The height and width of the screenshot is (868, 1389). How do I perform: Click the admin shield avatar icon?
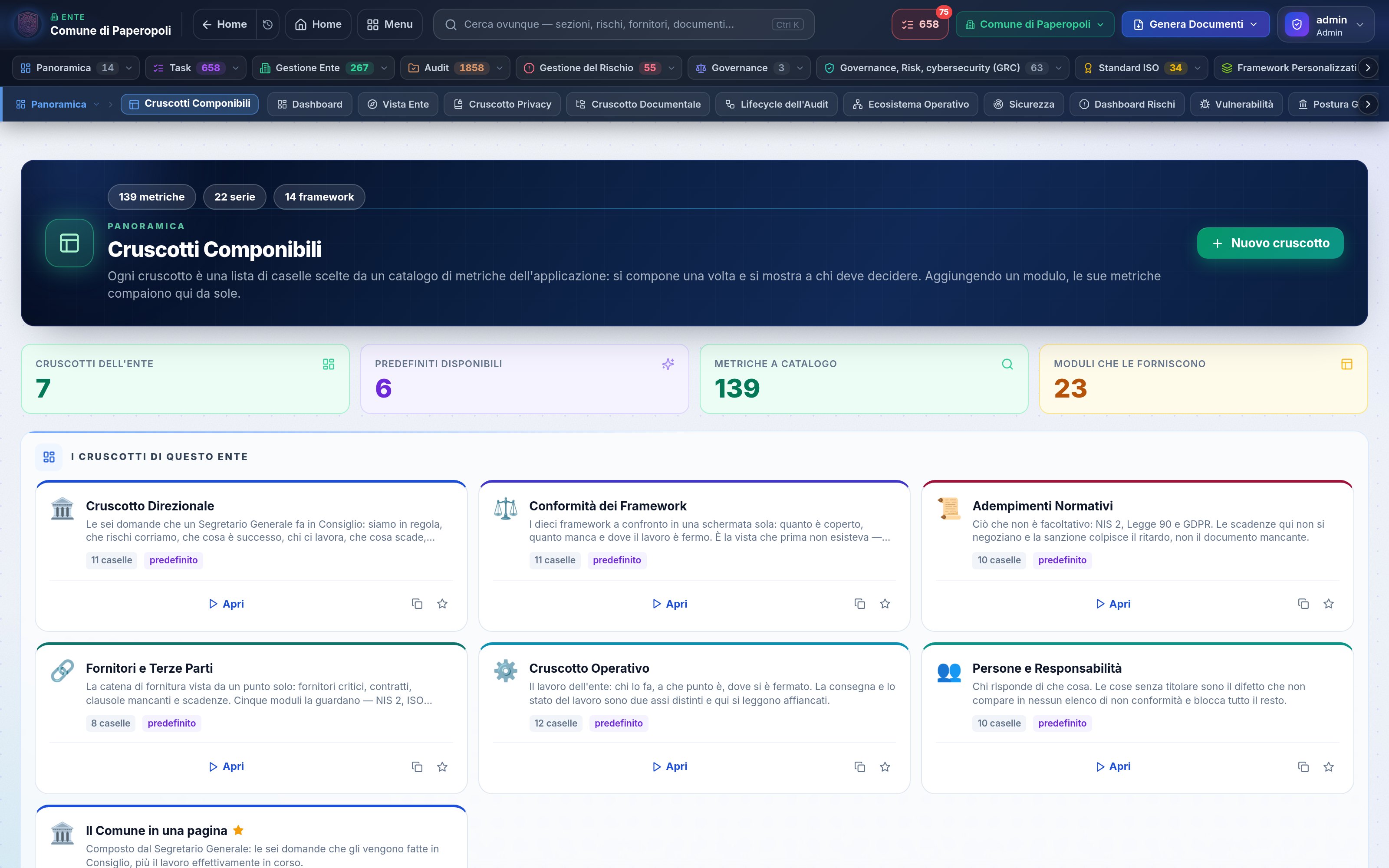1297,24
